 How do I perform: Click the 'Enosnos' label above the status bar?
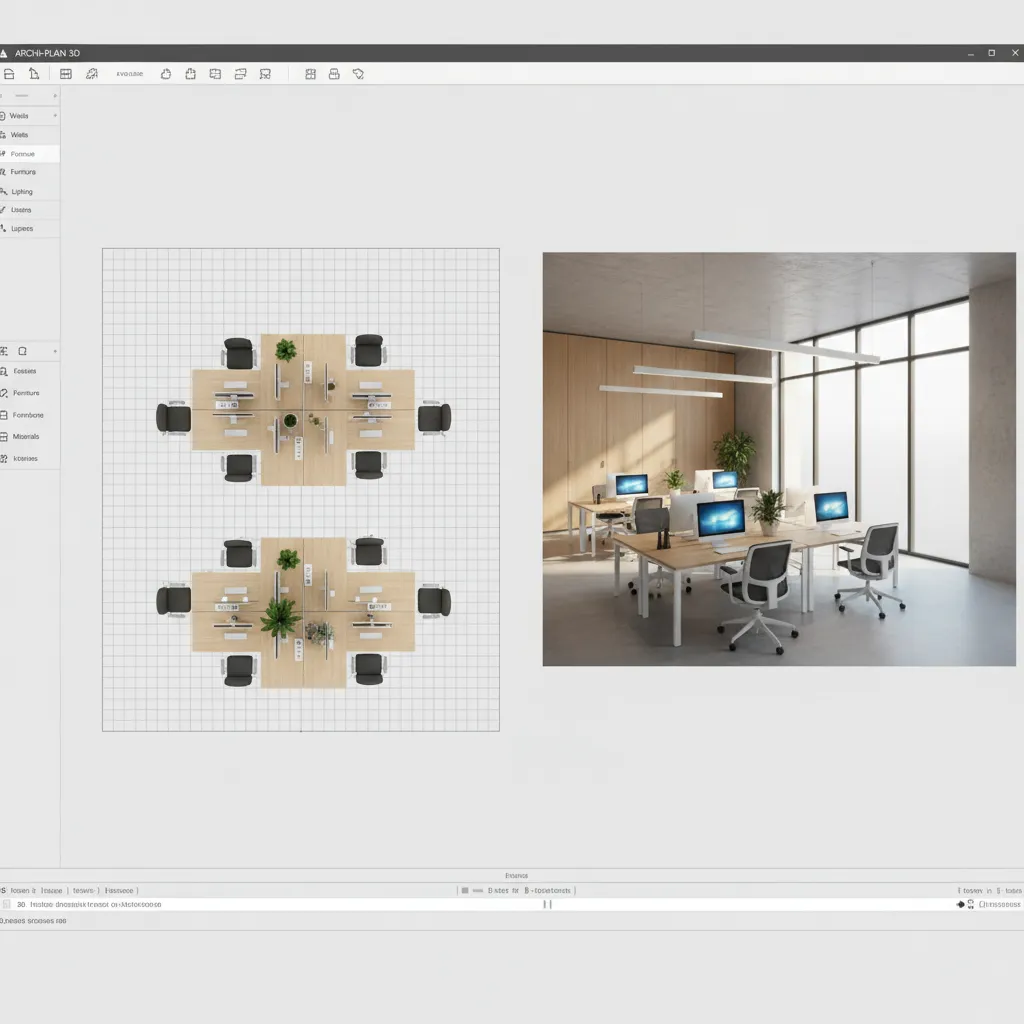tap(517, 876)
